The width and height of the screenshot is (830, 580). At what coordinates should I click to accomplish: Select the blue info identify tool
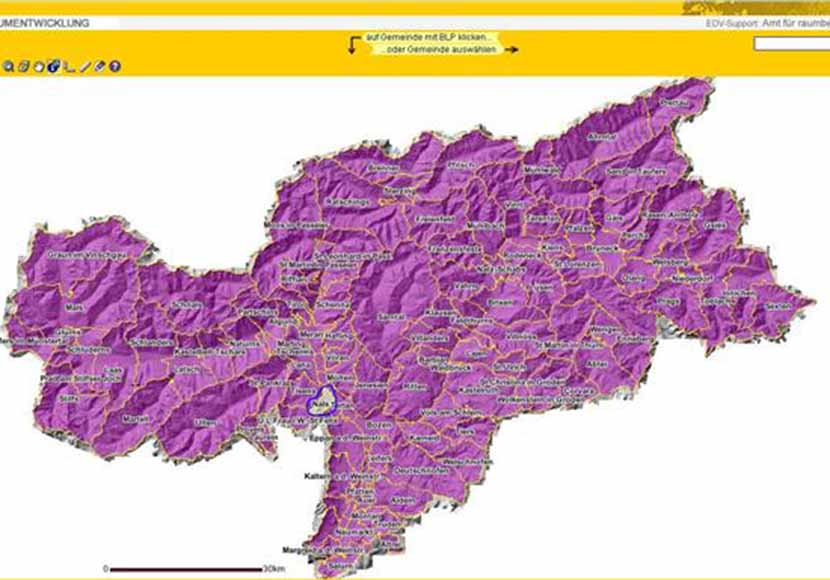(x=54, y=67)
